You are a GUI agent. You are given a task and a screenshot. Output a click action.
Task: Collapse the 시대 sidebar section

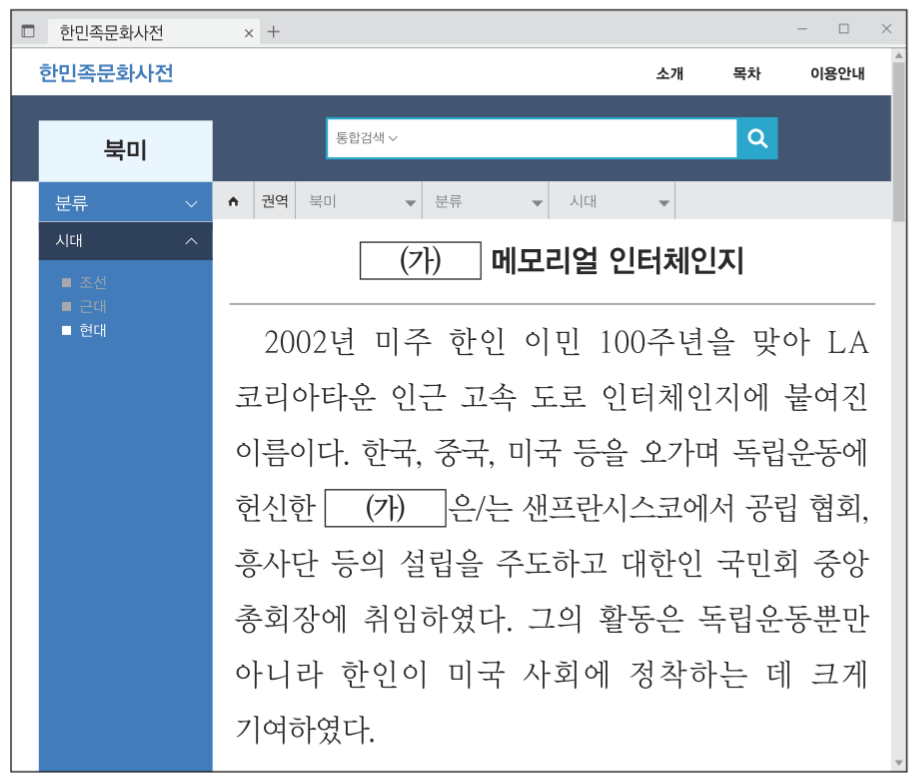pos(125,241)
